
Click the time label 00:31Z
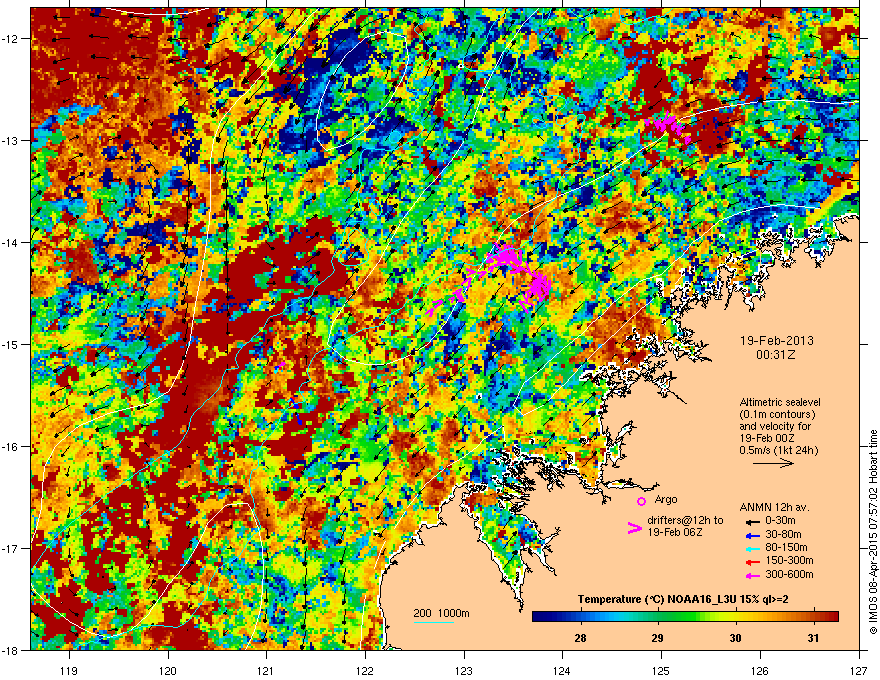coord(776,355)
